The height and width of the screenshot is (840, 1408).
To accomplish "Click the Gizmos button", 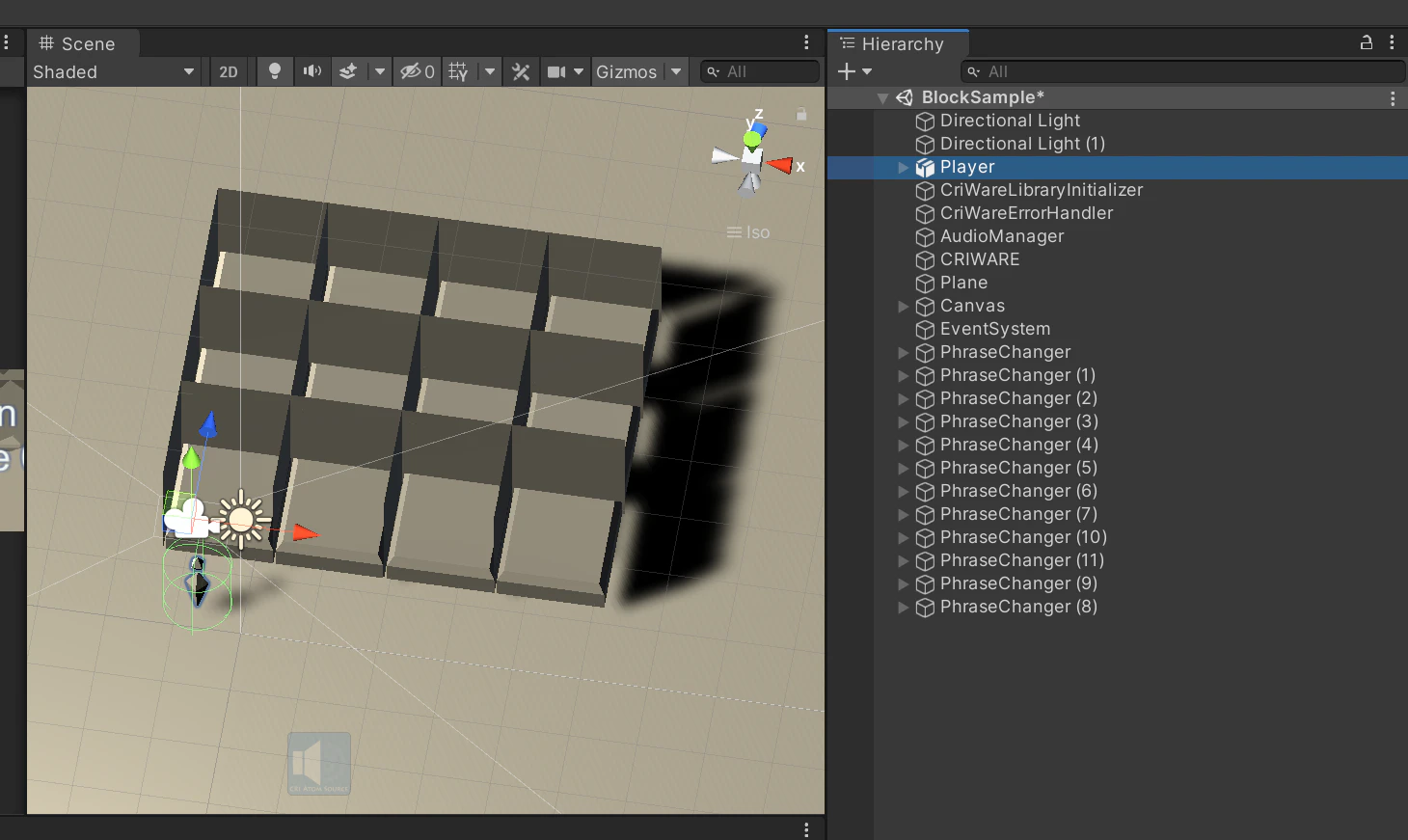I will pyautogui.click(x=626, y=71).
